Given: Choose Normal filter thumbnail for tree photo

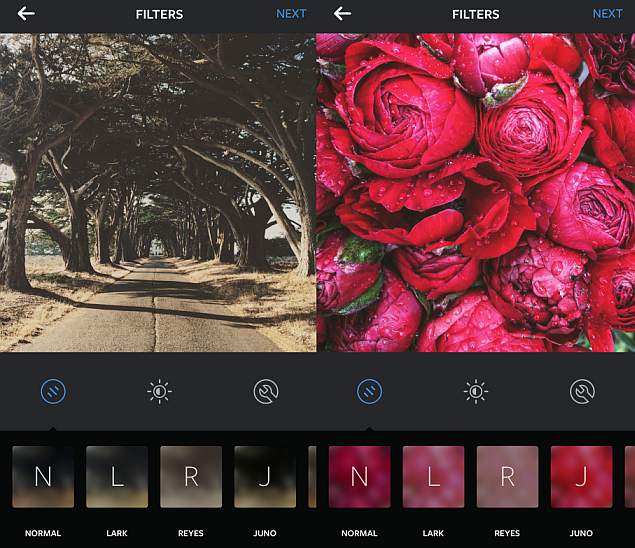Looking at the screenshot, I should (x=43, y=477).
